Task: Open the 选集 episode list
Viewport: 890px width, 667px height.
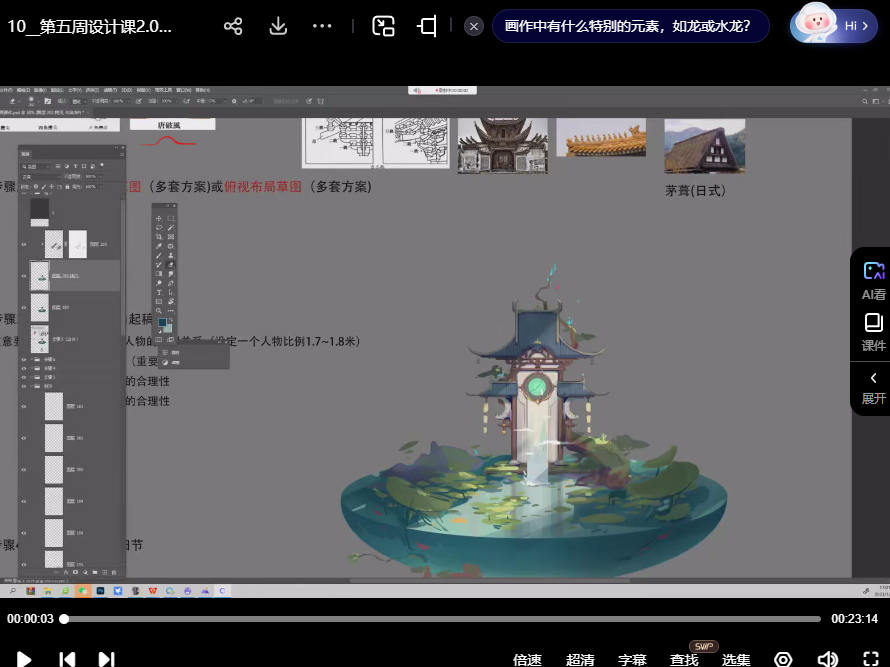Action: pyautogui.click(x=736, y=660)
